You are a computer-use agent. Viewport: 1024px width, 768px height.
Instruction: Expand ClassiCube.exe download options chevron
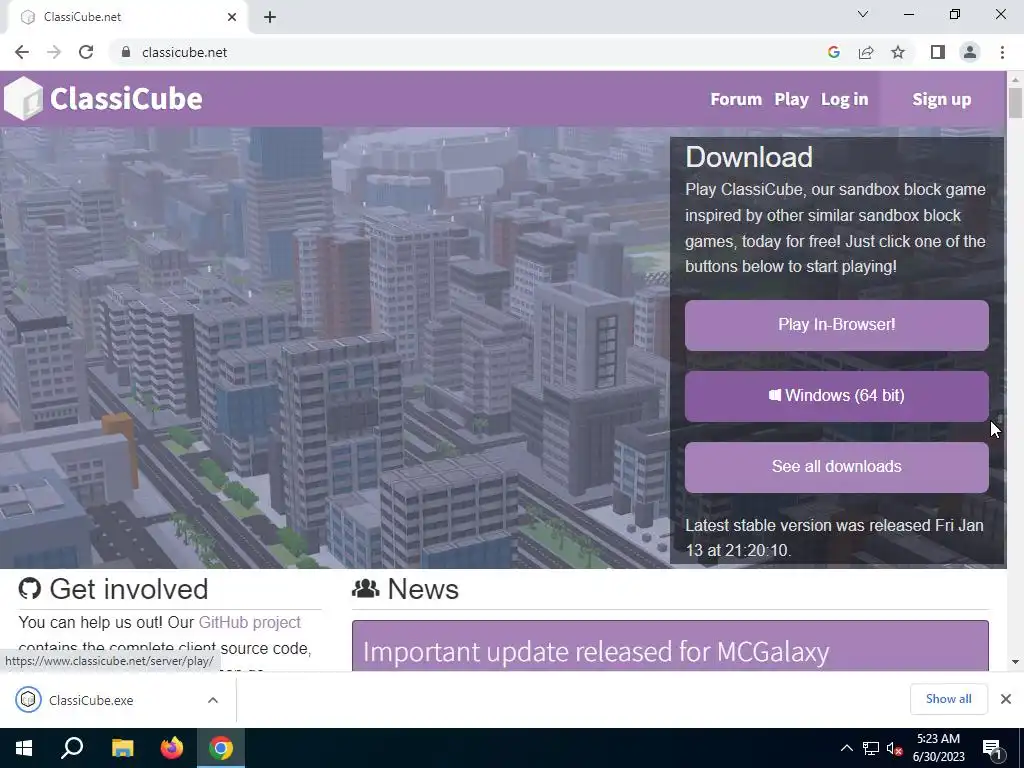(213, 700)
